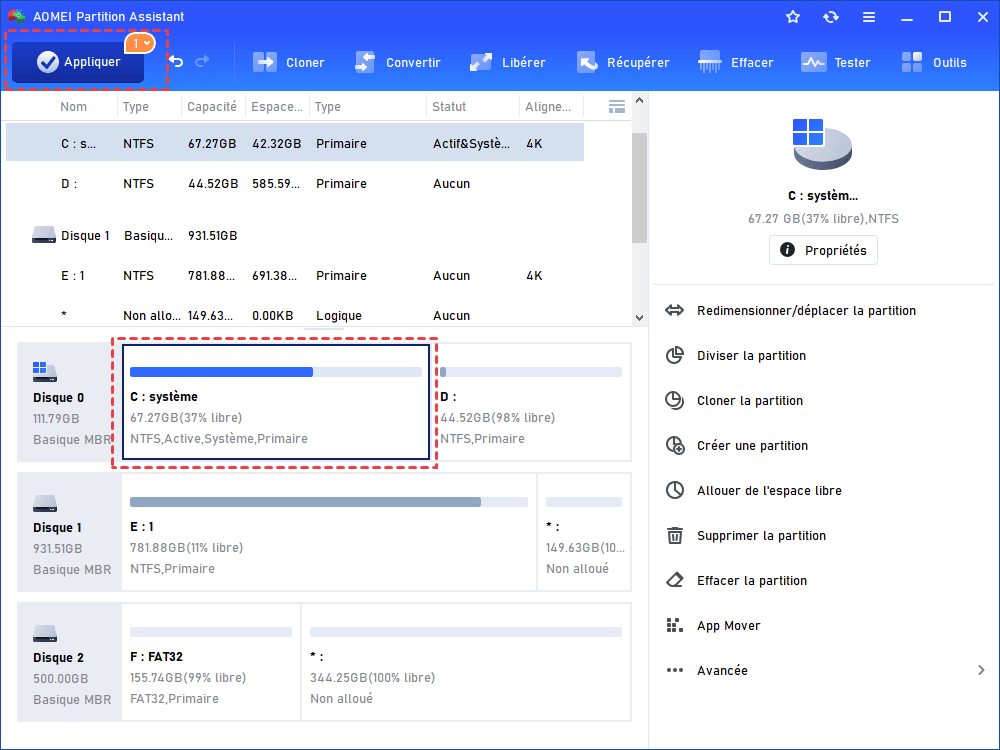Sort by the Nom column header
This screenshot has height=750, width=1000.
(x=73, y=107)
